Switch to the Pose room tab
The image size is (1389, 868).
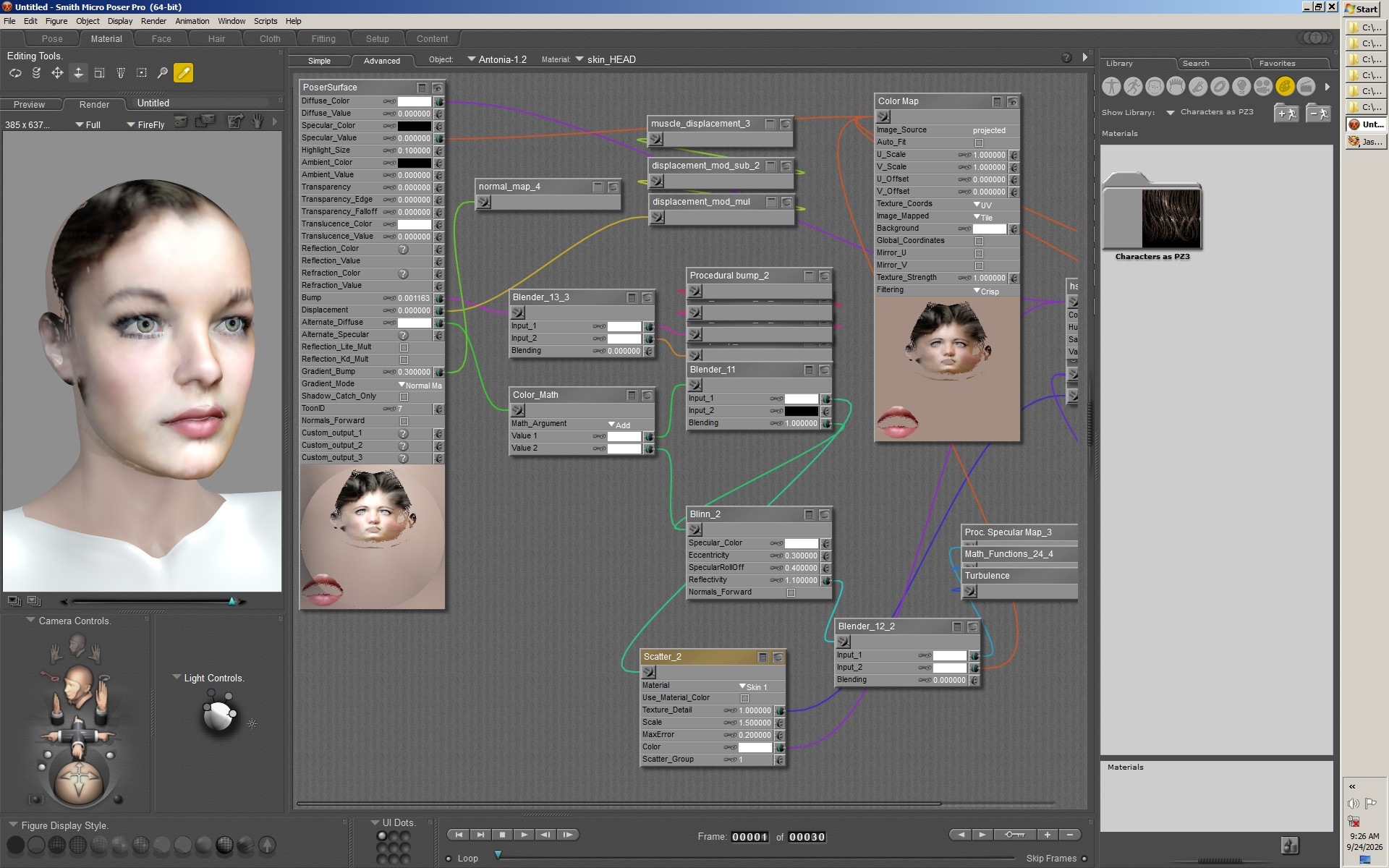point(52,38)
